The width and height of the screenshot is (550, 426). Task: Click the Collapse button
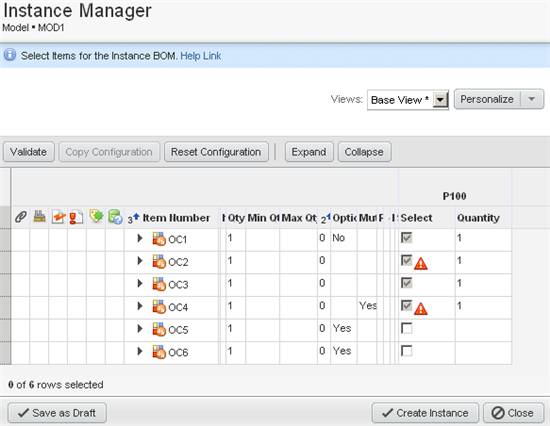[364, 152]
